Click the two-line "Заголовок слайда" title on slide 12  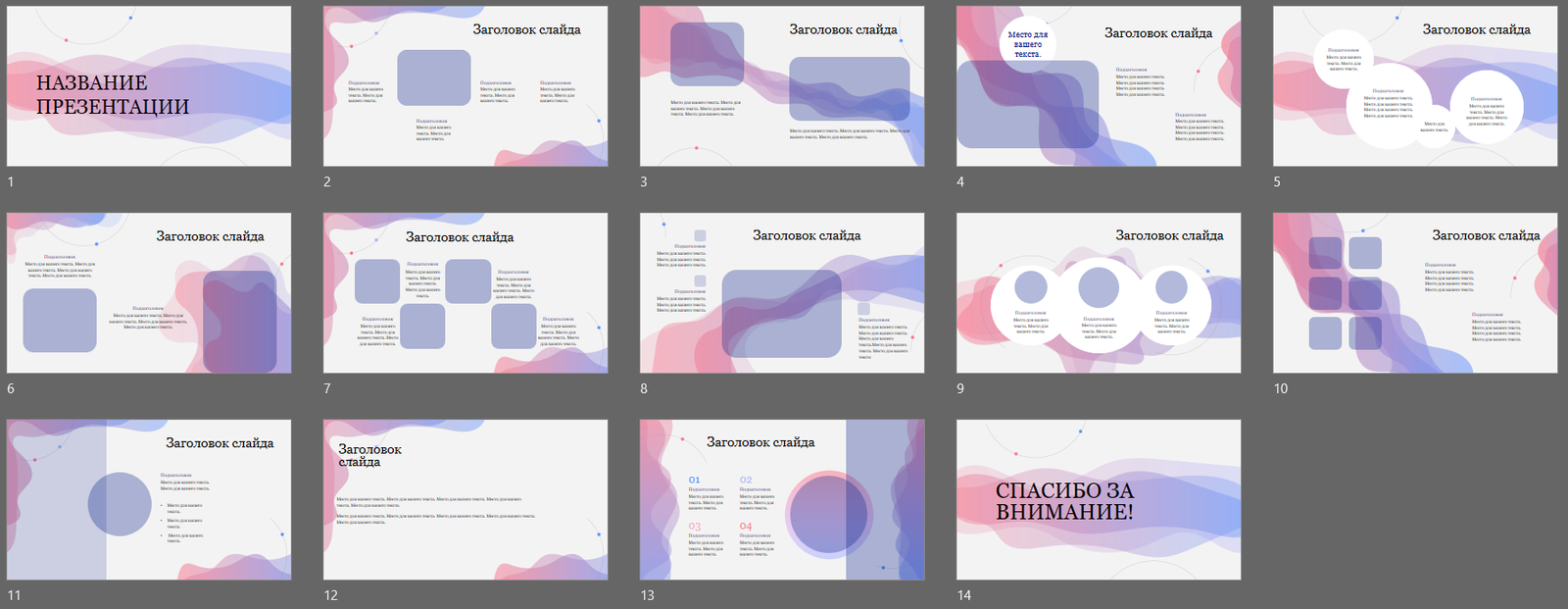[369, 455]
